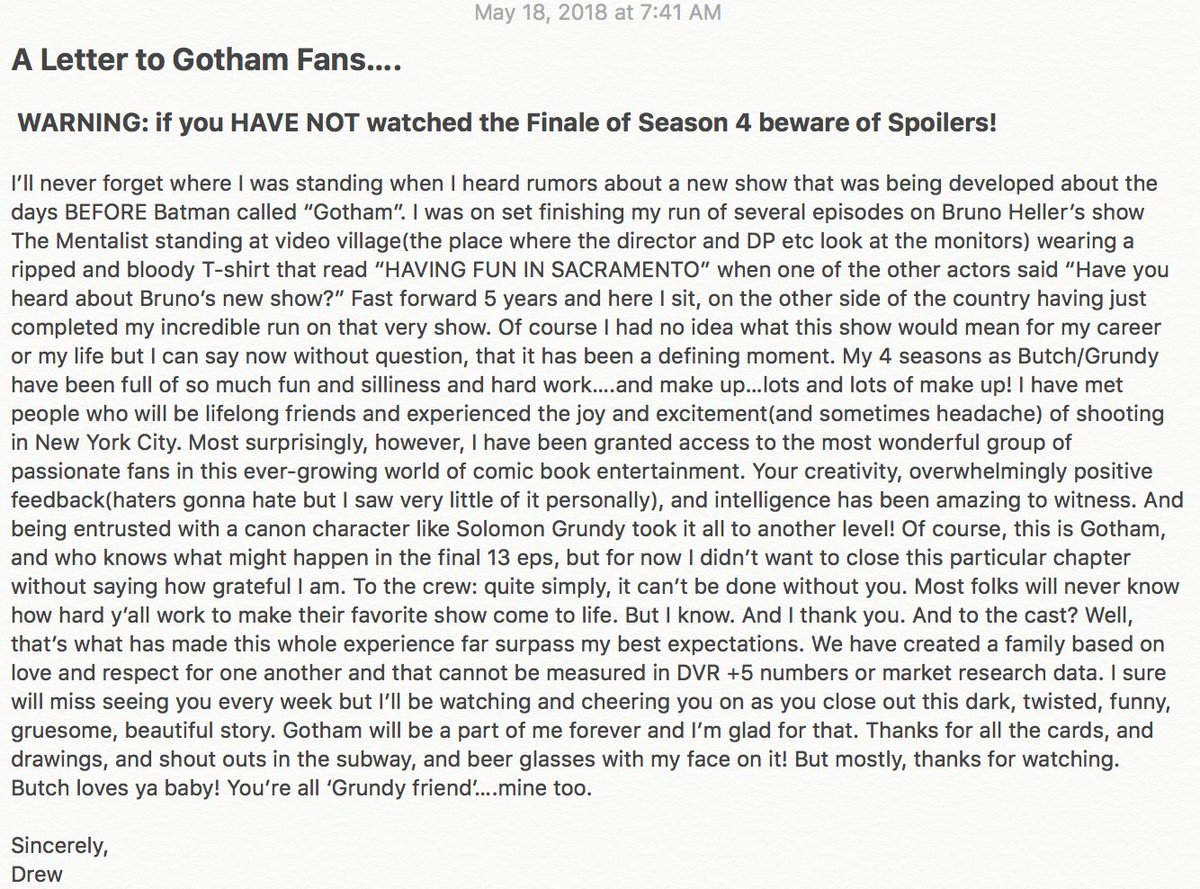Screen dimensions: 1200x889
Task: Click the closing word Sincerely,
Action: tap(59, 849)
